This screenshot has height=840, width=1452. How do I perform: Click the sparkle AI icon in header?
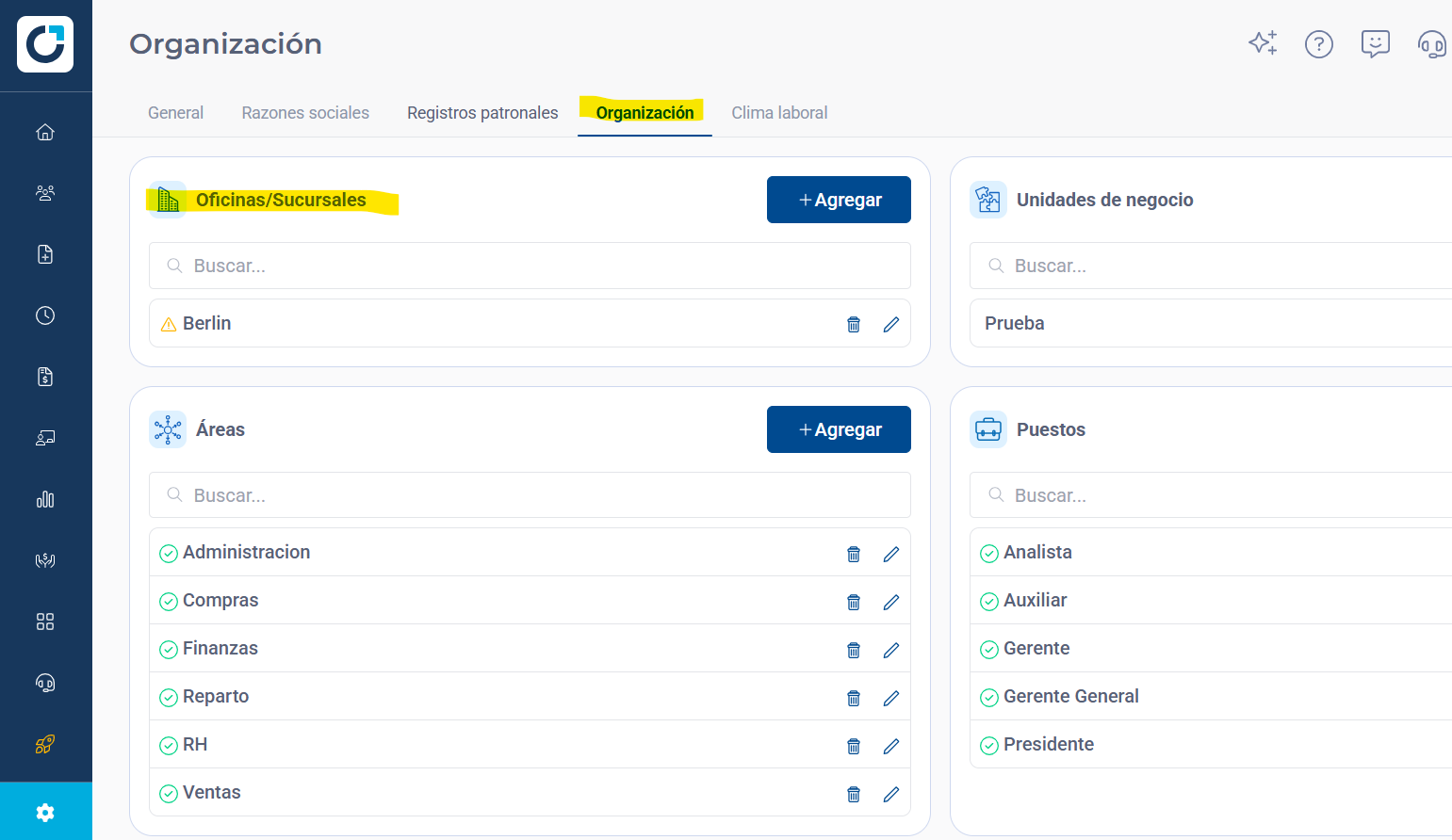point(1263,43)
